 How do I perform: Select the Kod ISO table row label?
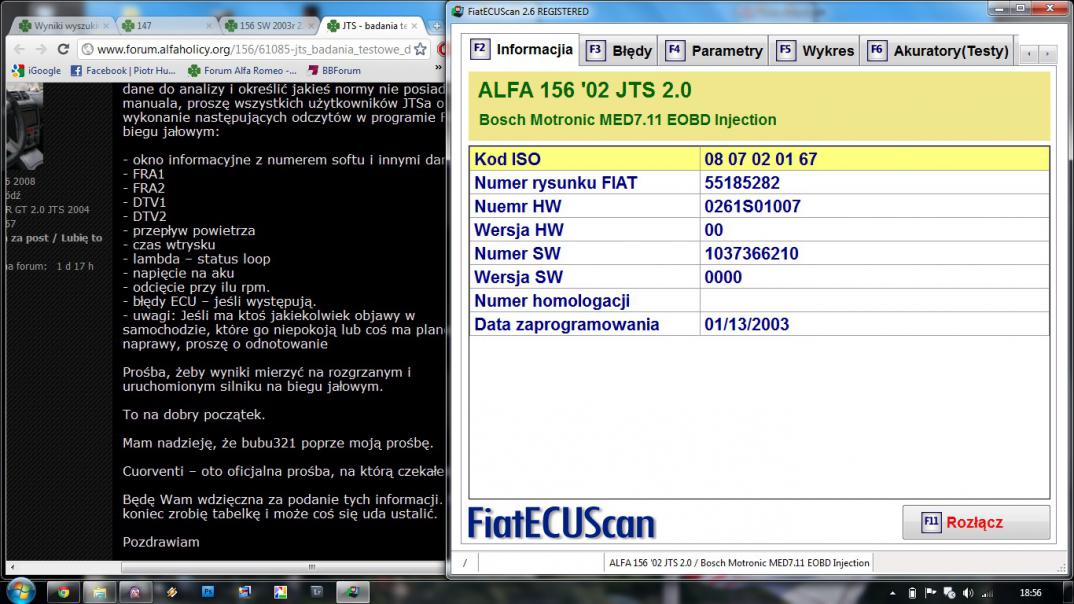[508, 159]
